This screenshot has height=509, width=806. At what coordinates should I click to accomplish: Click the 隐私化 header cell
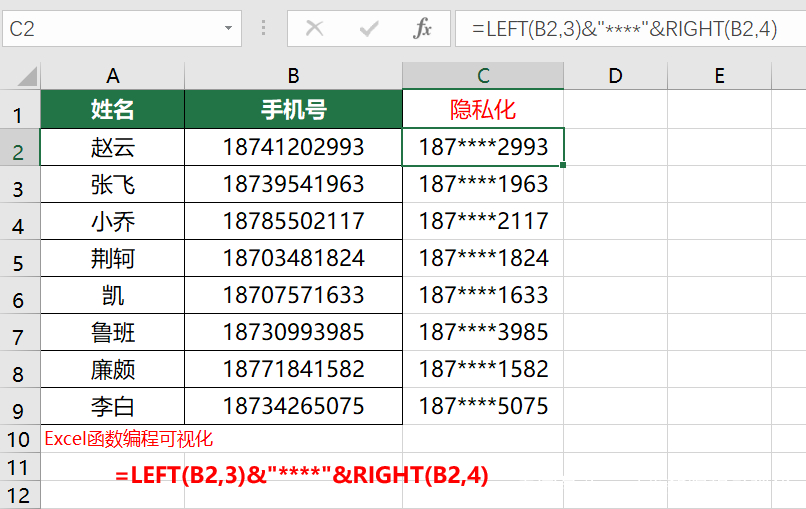point(483,110)
